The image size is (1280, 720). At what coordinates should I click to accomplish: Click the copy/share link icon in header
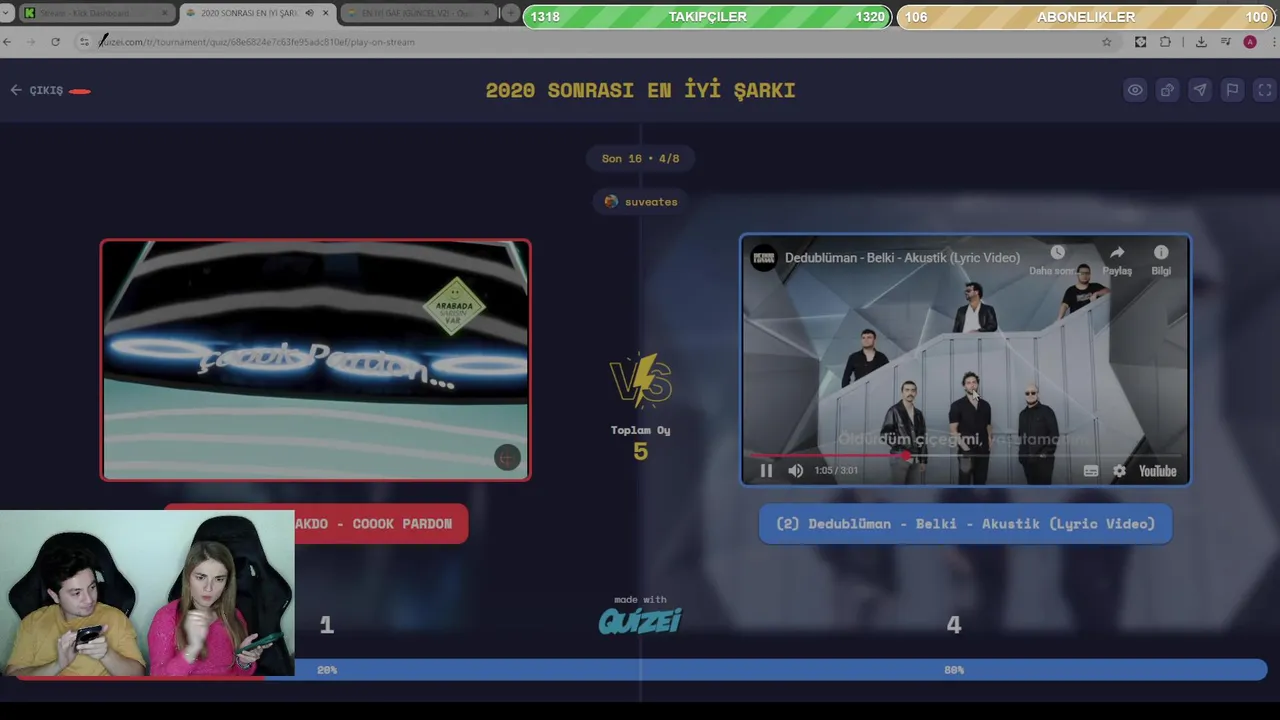click(x=1167, y=90)
